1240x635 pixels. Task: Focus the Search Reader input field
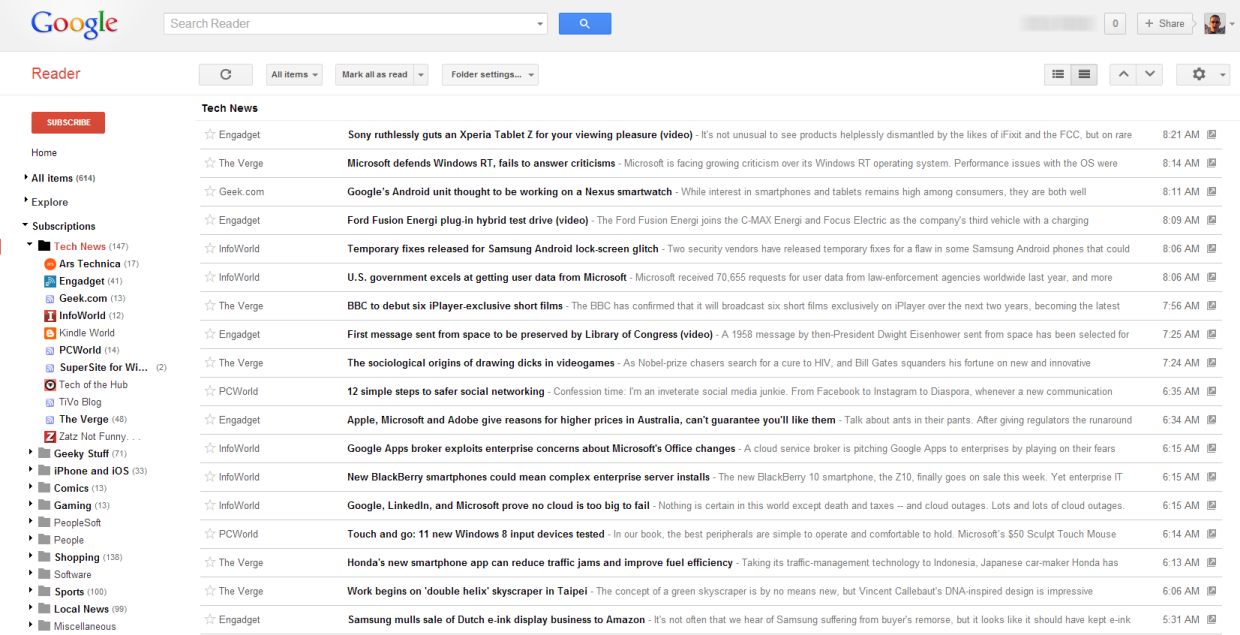click(x=349, y=23)
